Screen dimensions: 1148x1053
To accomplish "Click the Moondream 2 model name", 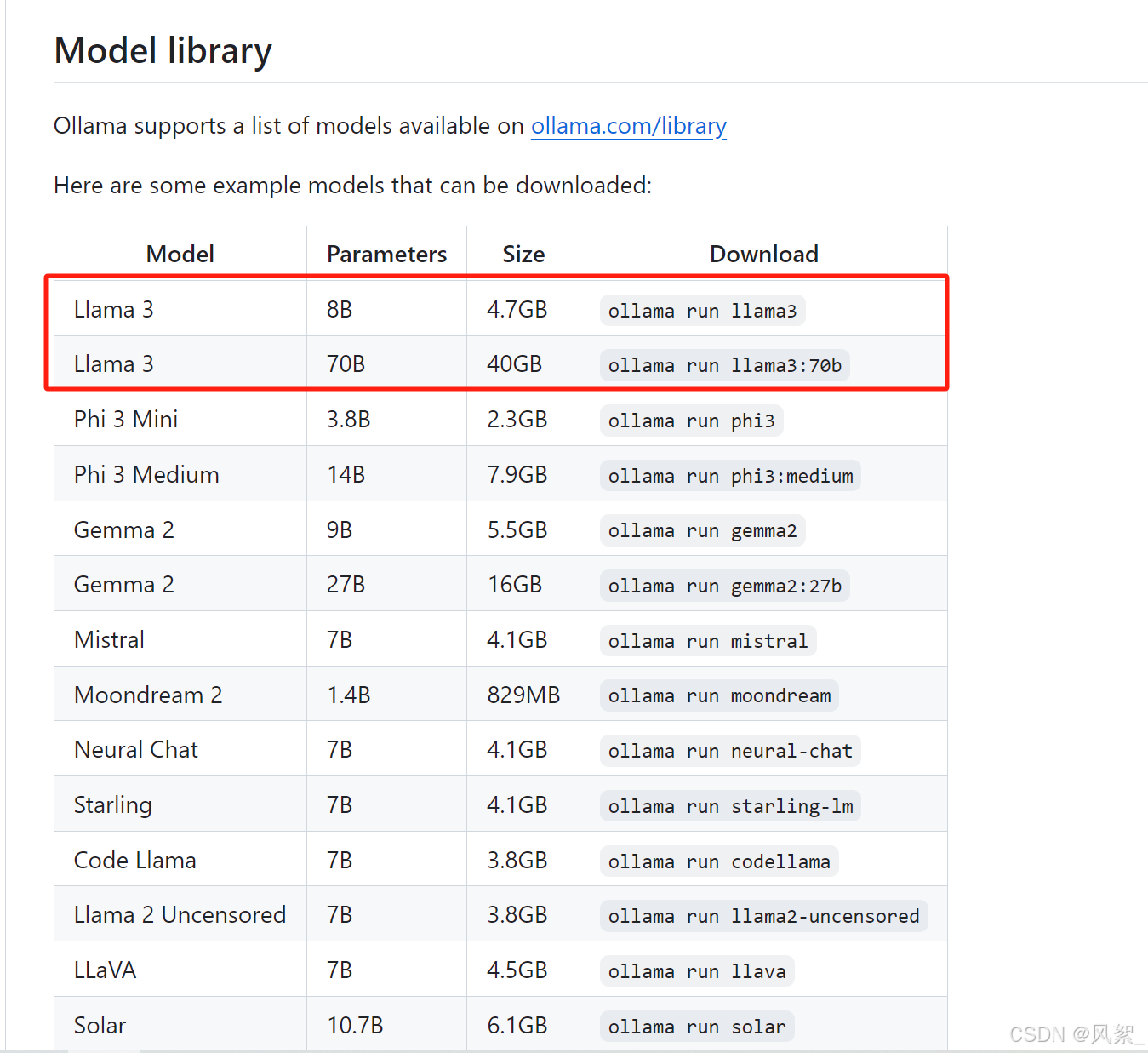I will click(148, 695).
